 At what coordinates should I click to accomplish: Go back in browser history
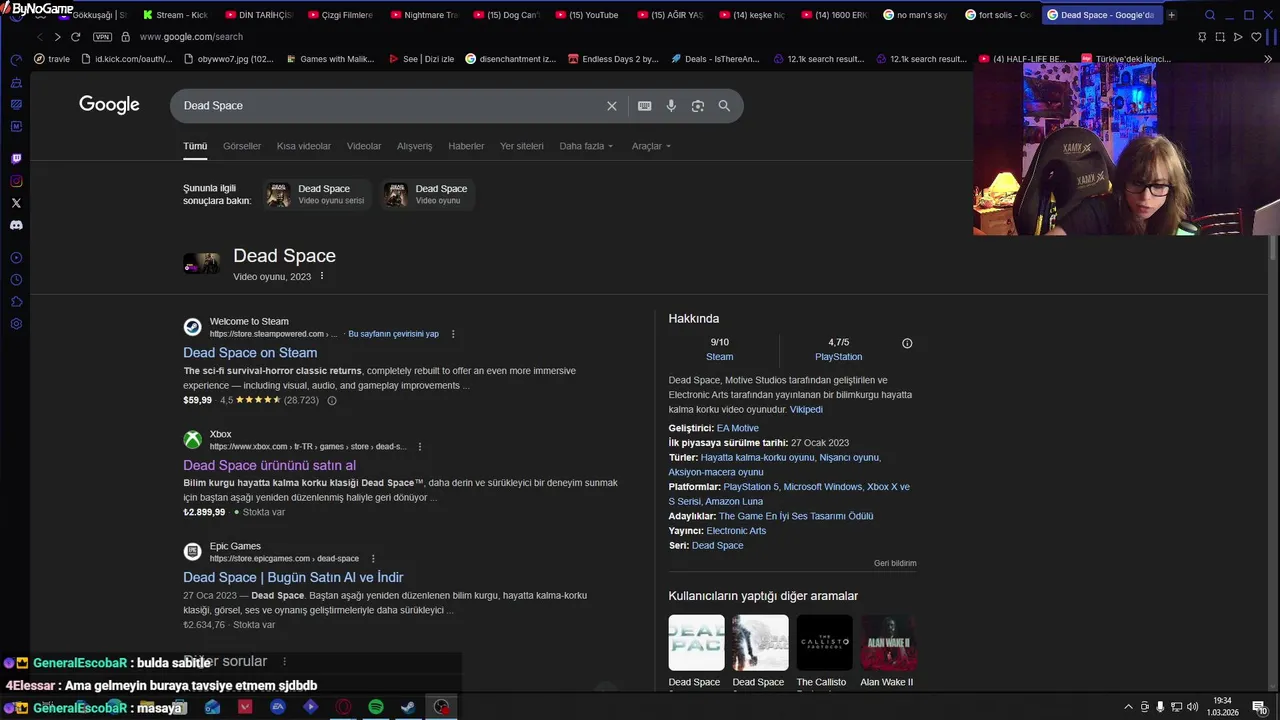tap(39, 37)
